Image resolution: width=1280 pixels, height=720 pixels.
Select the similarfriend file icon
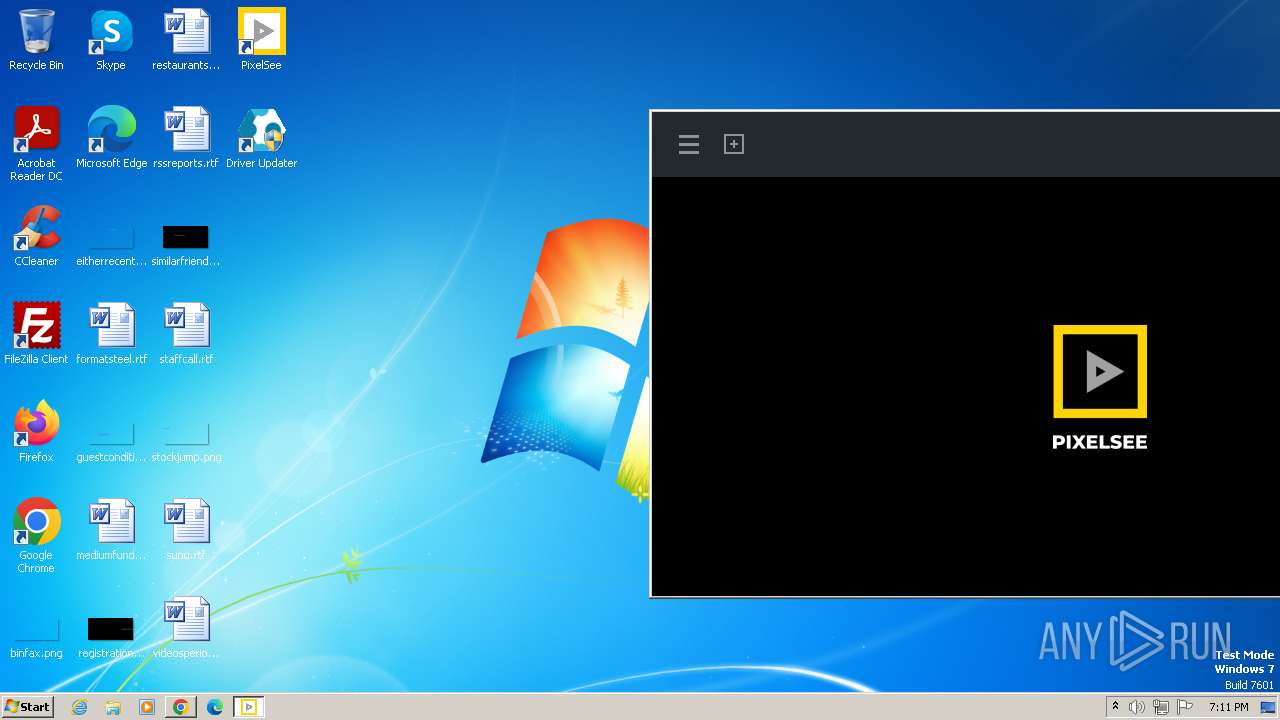[186, 245]
